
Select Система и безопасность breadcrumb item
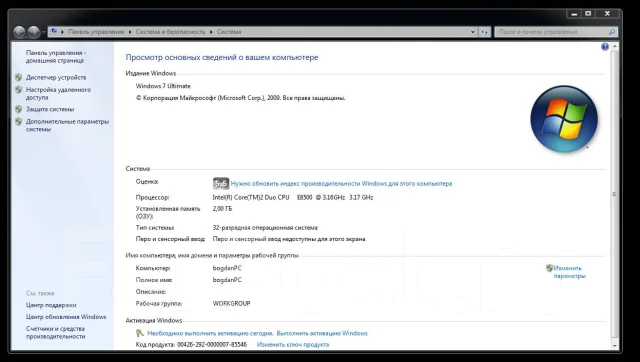coord(170,32)
